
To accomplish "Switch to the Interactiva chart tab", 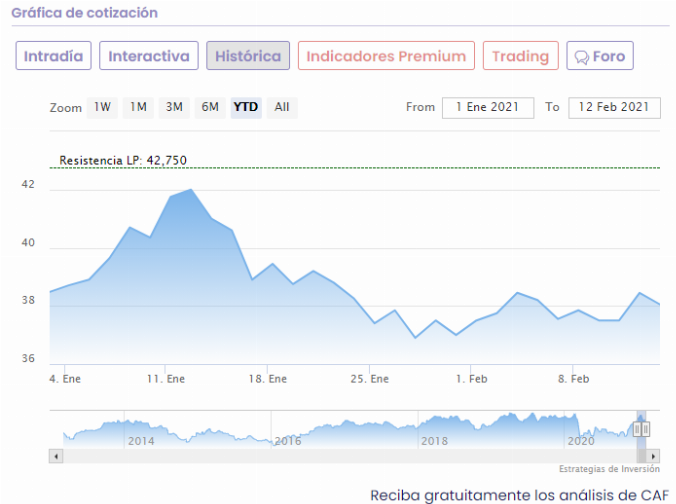I will tap(149, 56).
